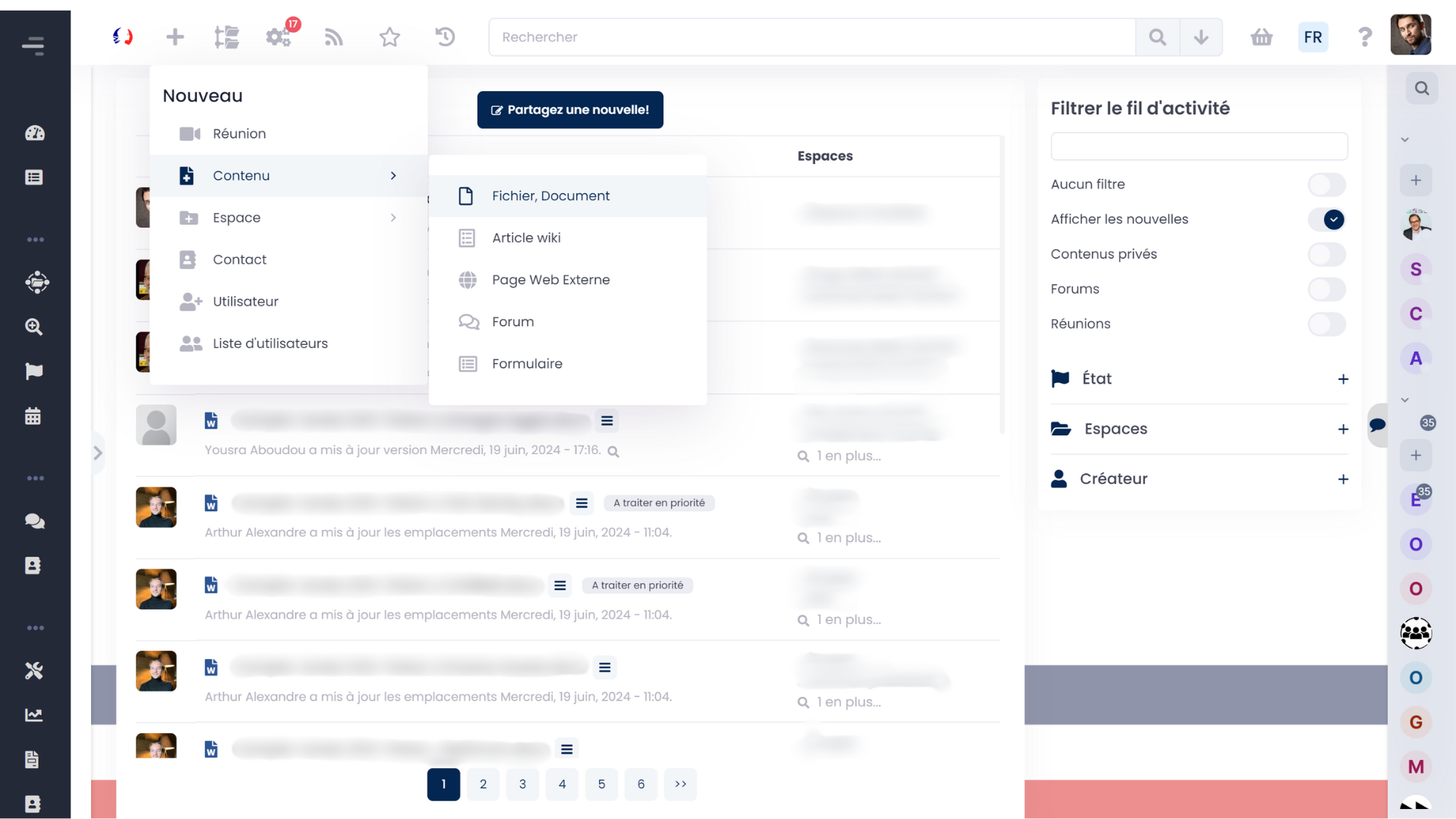Click the RSS feed icon in top toolbar
This screenshot has width=1456, height=819.
[x=334, y=37]
